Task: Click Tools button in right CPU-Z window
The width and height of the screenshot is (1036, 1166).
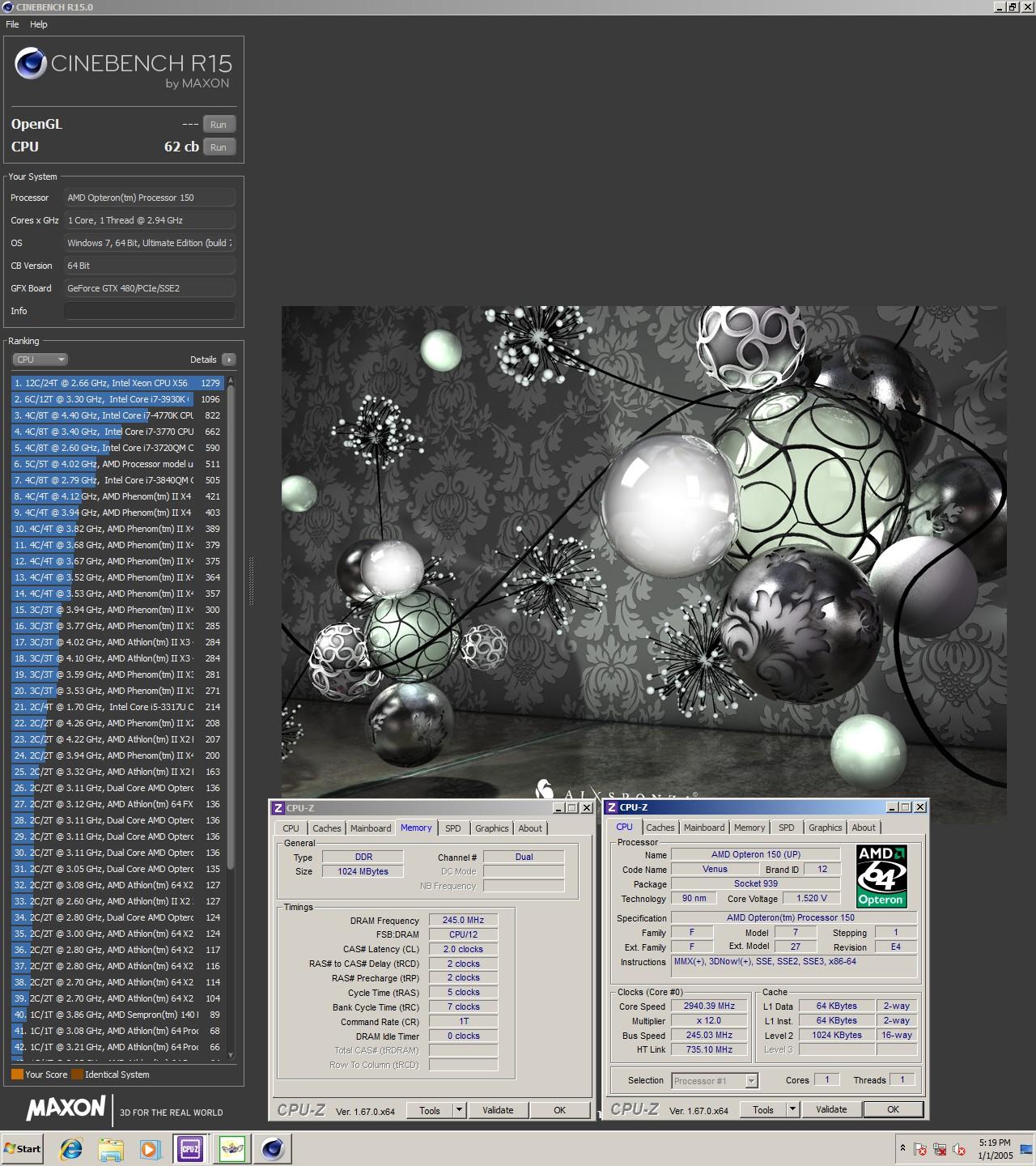Action: pyautogui.click(x=763, y=1110)
